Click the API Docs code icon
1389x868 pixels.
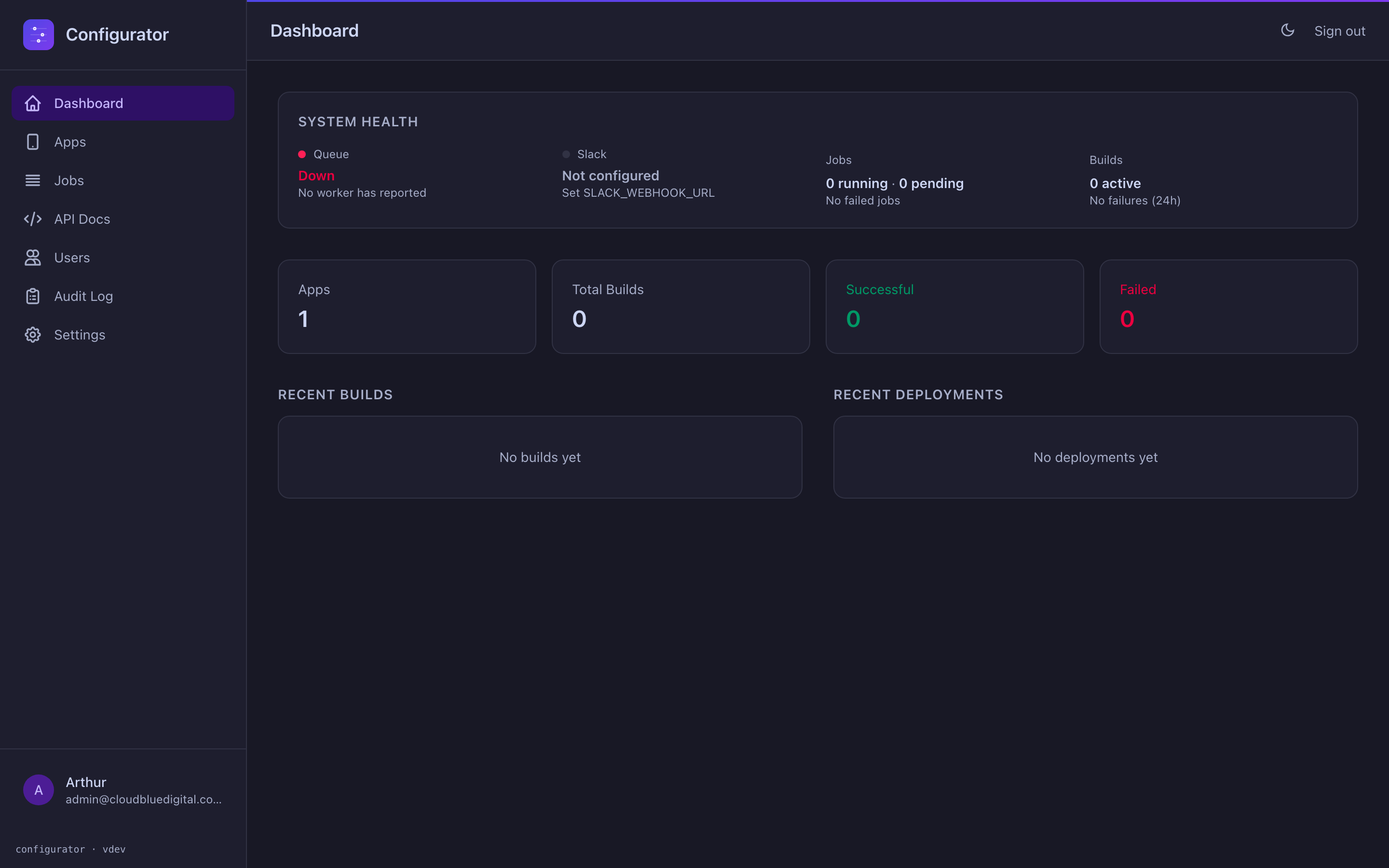click(x=33, y=219)
